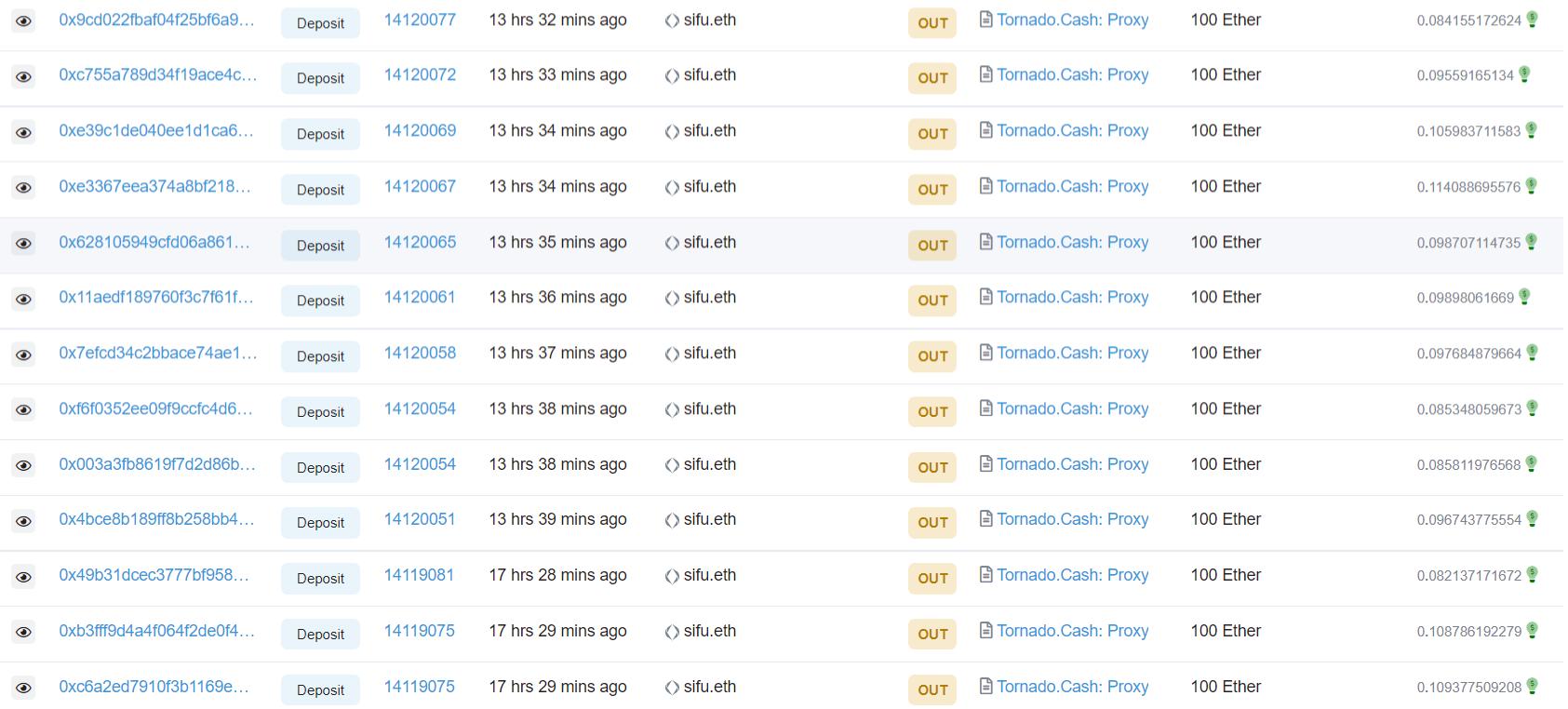Screen dimensions: 1568x709
Task: Click eye icon beside hash 0xc6a2ed7910f3b1169e
Action: pos(24,689)
